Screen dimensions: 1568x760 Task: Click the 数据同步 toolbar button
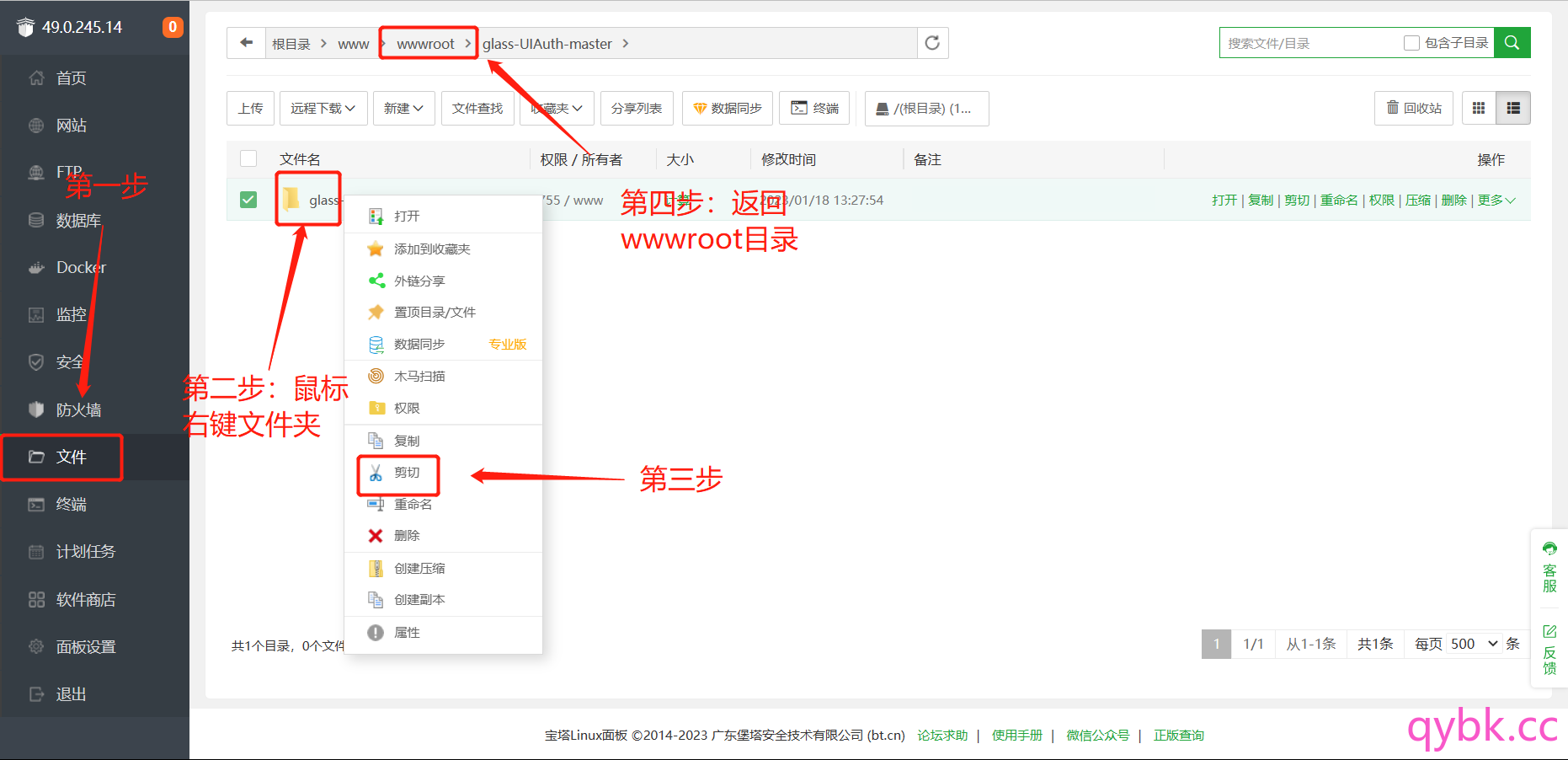728,108
